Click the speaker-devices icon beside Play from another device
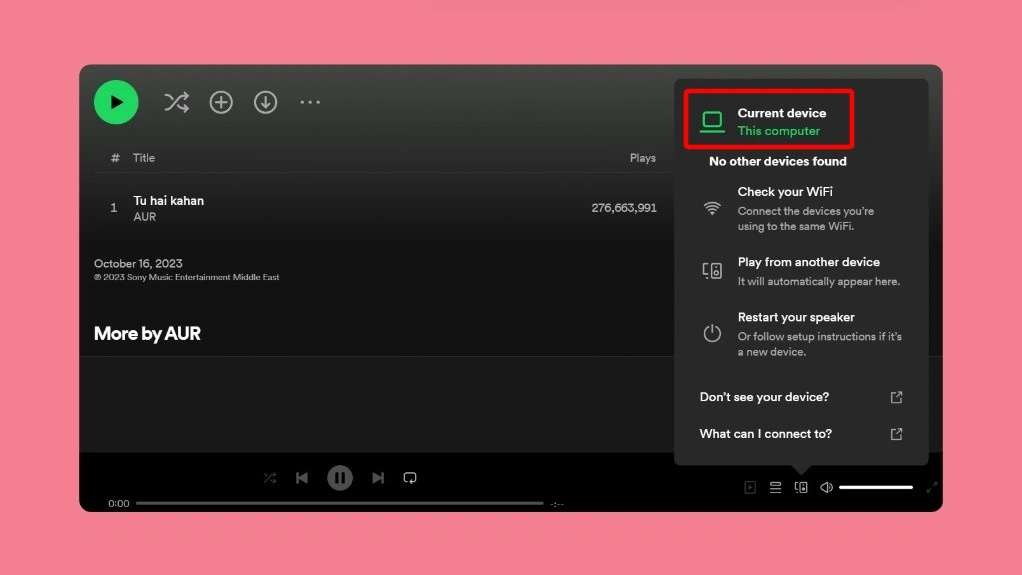Screen dimensions: 1022x575 [x=712, y=271]
